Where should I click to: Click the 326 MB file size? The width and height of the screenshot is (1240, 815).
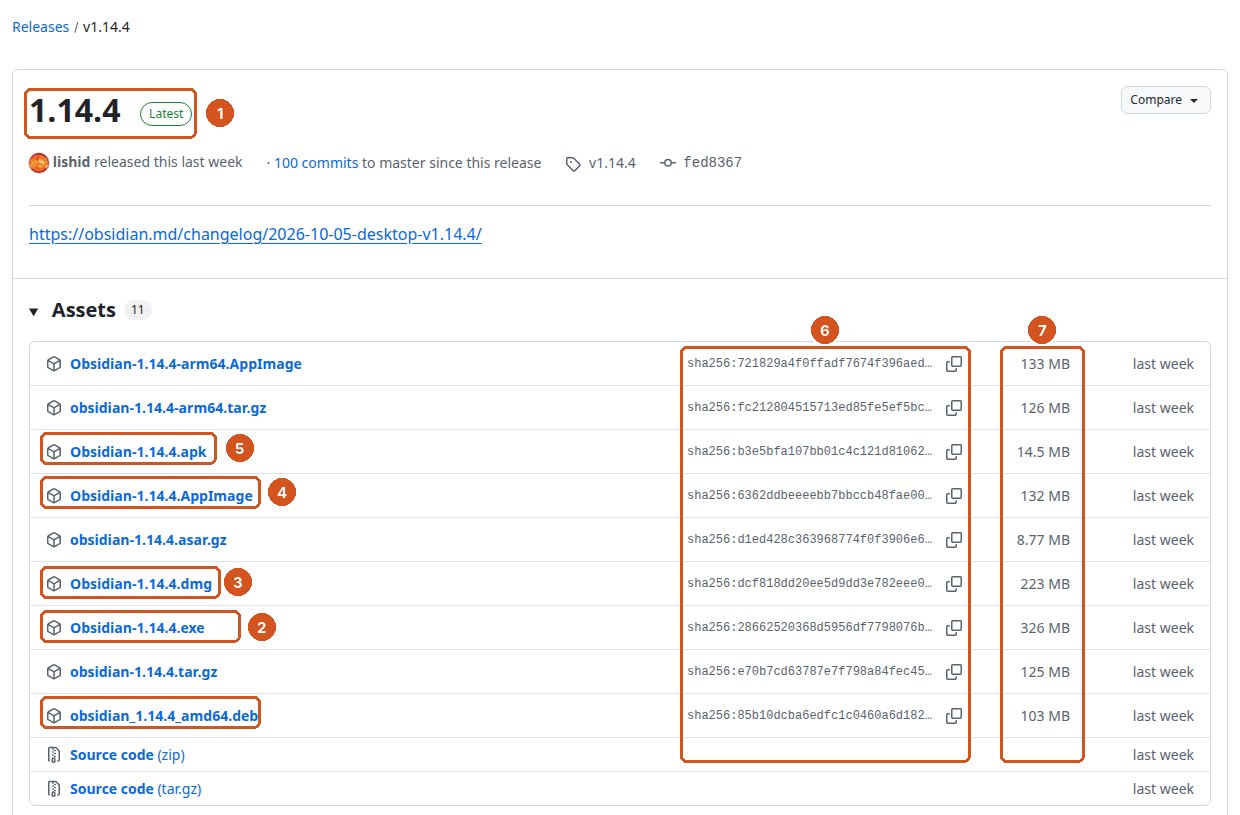tap(1045, 628)
